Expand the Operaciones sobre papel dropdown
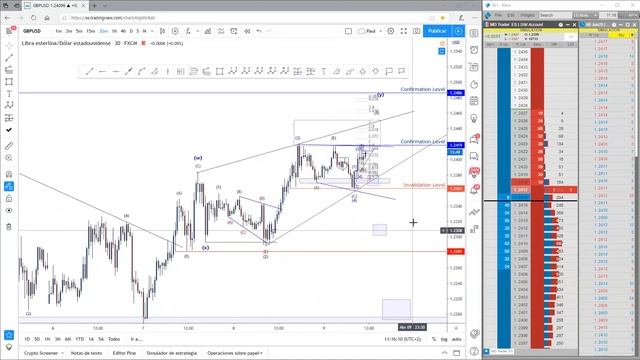This screenshot has height=360, width=640. [x=235, y=353]
